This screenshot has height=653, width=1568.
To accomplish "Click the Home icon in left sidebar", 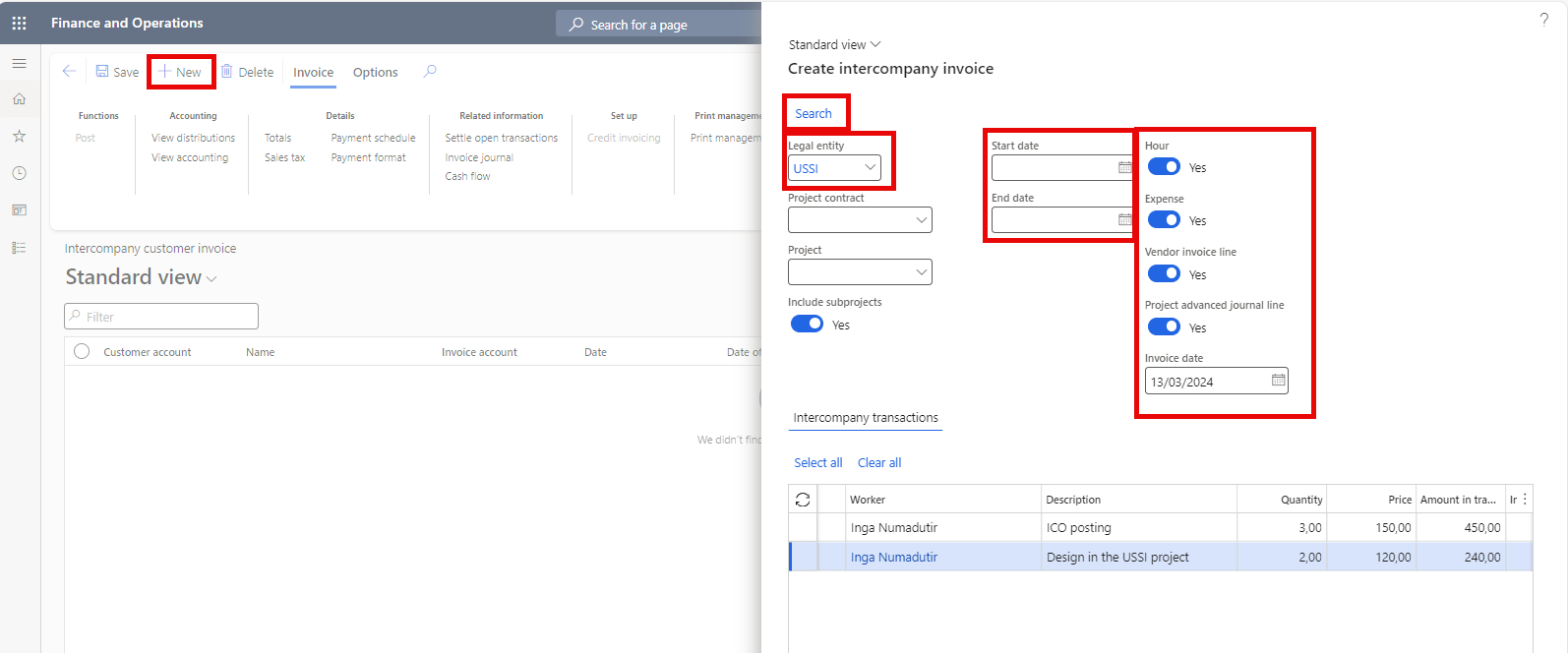I will point(19,99).
